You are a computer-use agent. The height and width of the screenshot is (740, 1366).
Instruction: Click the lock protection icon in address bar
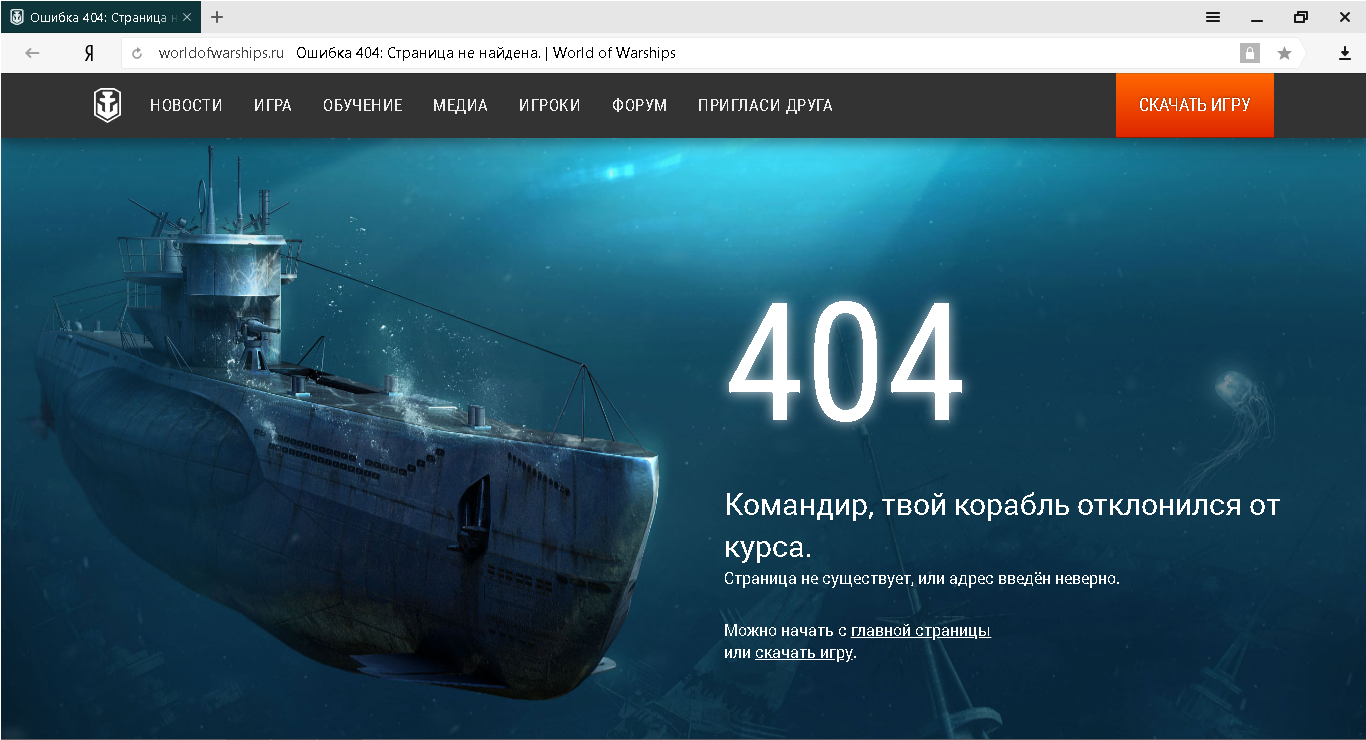[1250, 53]
